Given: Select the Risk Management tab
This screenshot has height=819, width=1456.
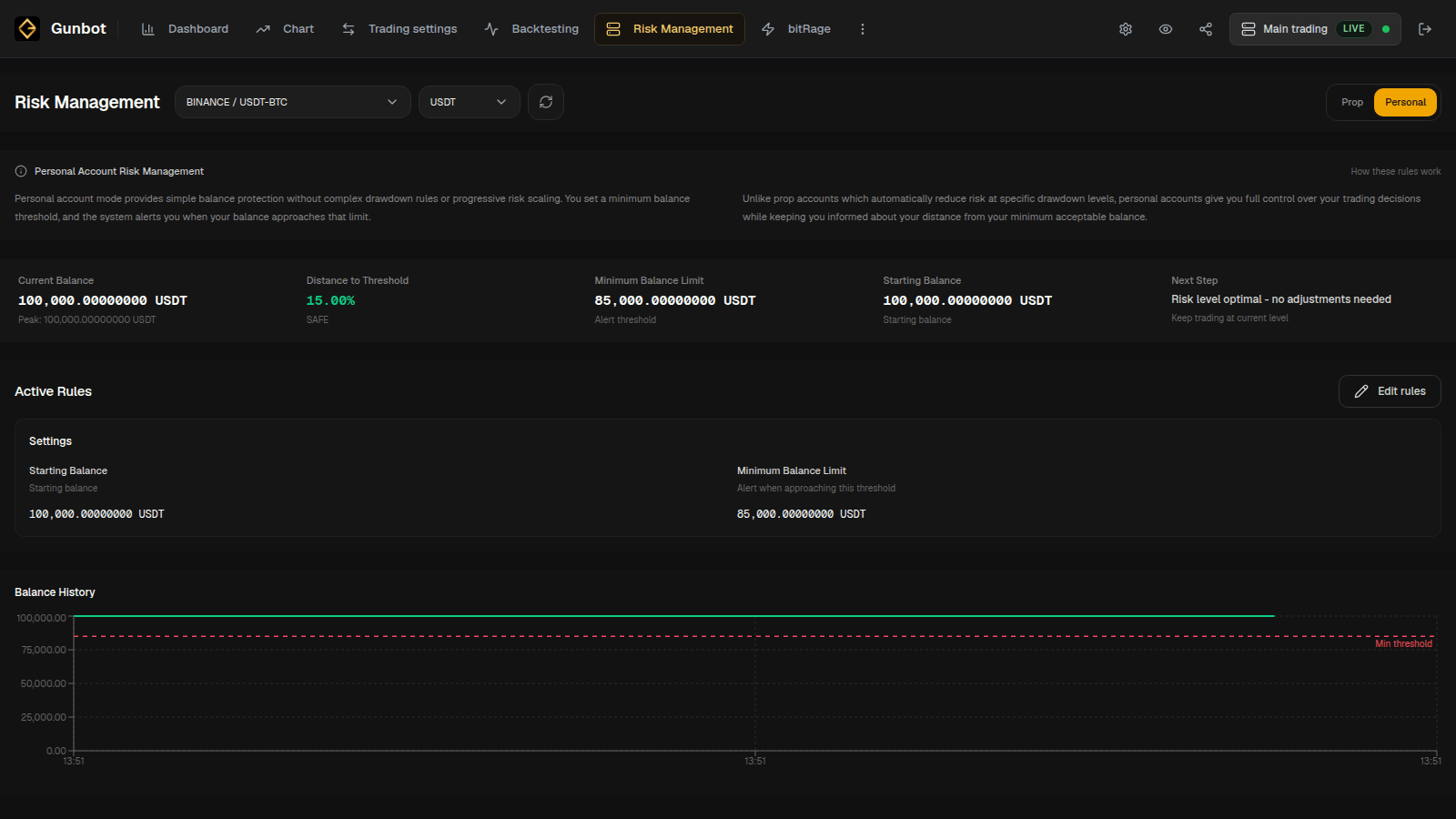Looking at the screenshot, I should pos(670,29).
